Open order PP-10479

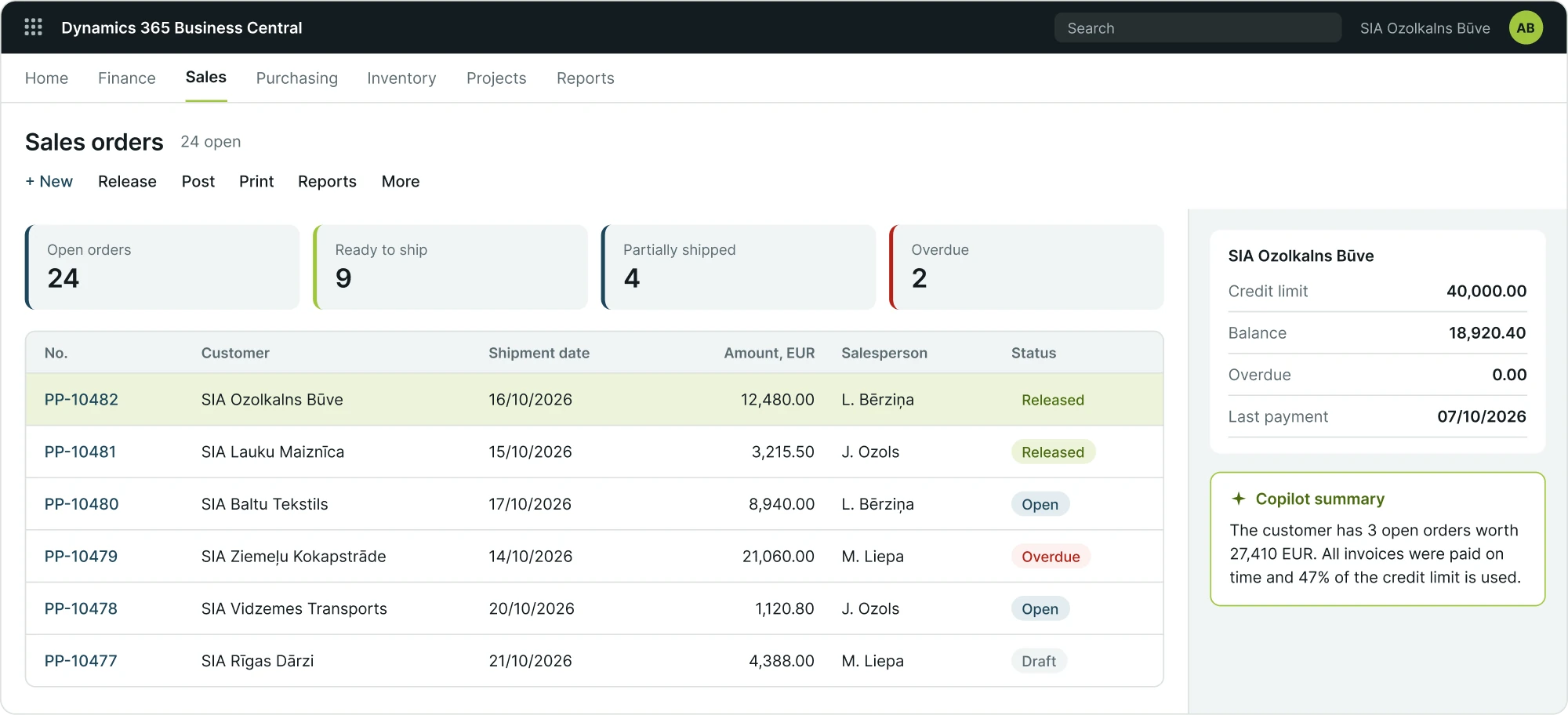pyautogui.click(x=81, y=557)
